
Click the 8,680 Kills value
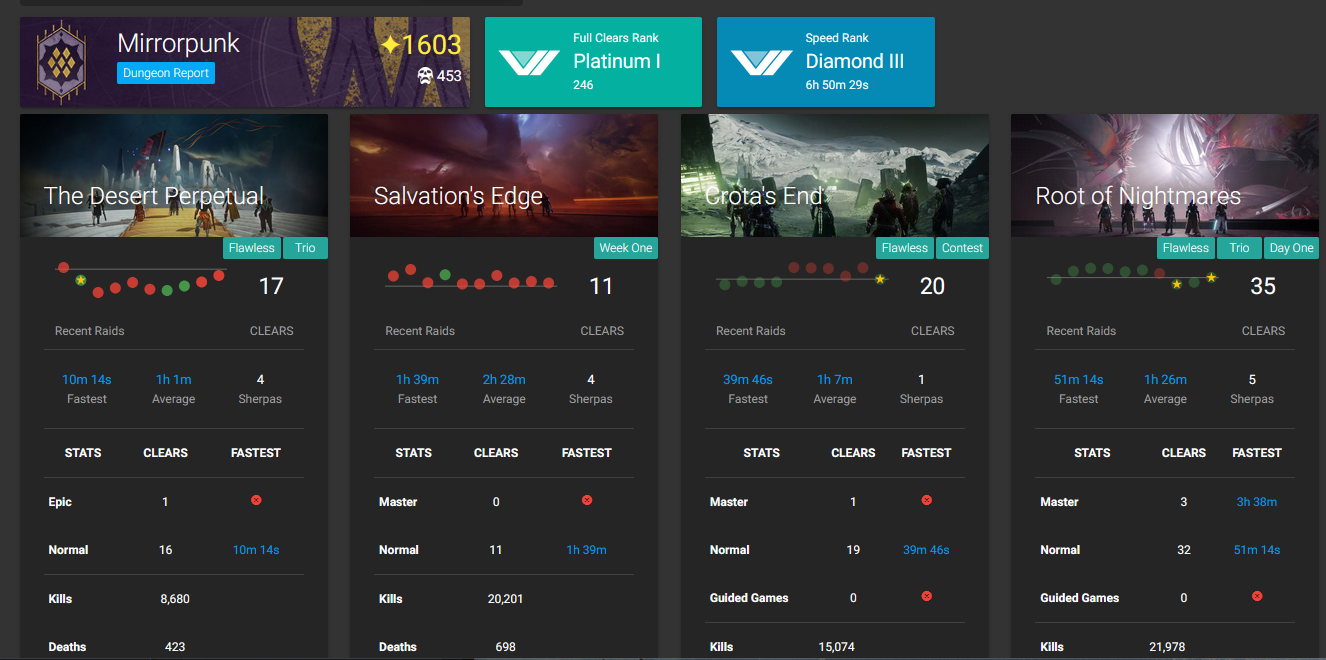[175, 599]
